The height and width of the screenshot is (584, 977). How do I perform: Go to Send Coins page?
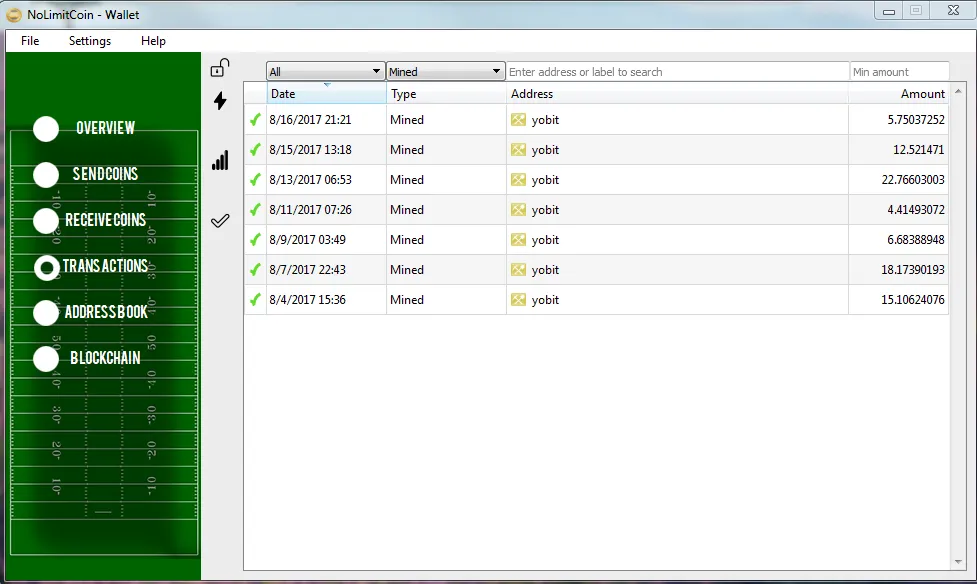click(x=85, y=175)
